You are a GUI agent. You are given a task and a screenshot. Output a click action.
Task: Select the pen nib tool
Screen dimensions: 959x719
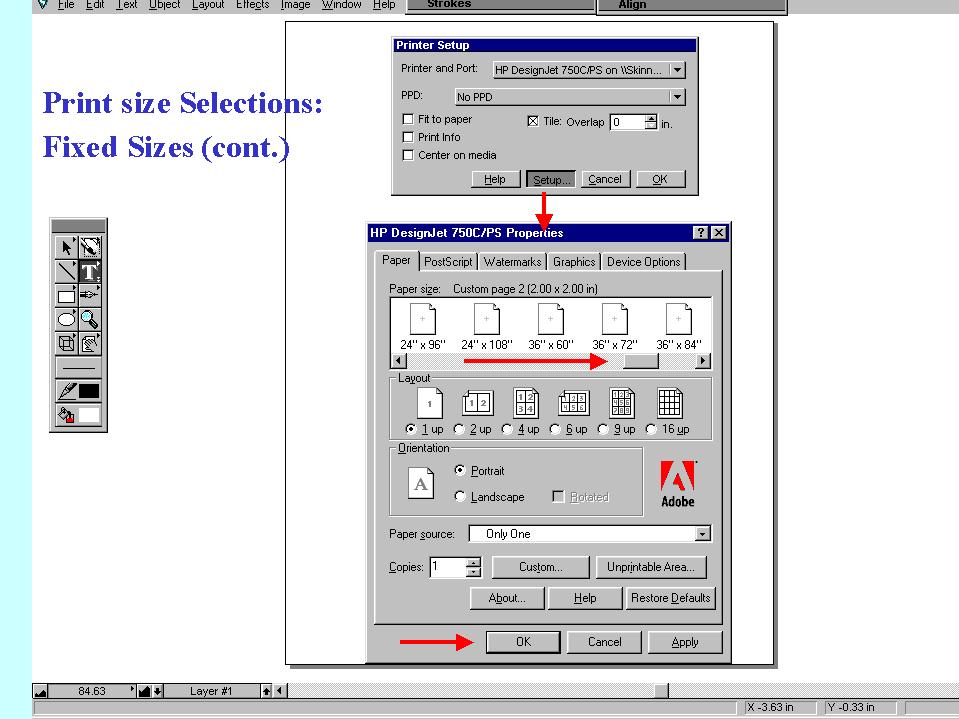tap(90, 295)
